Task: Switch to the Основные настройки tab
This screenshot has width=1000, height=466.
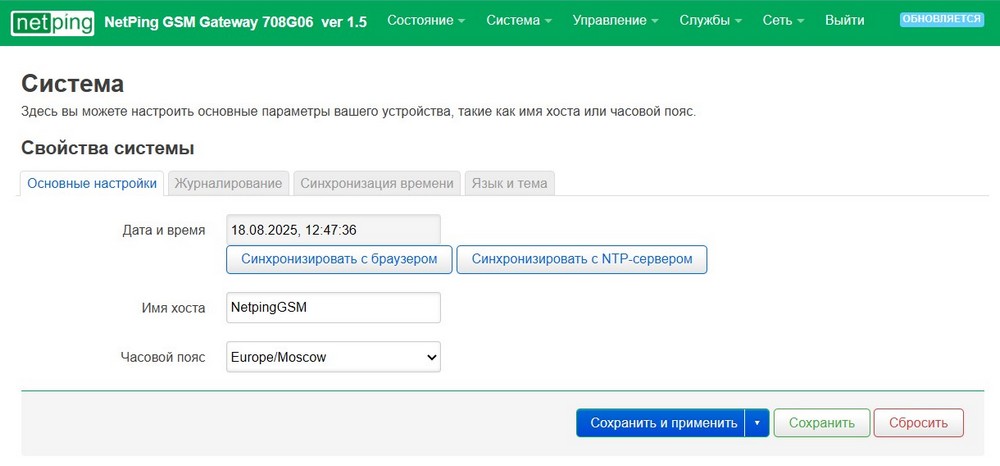Action: pyautogui.click(x=92, y=183)
